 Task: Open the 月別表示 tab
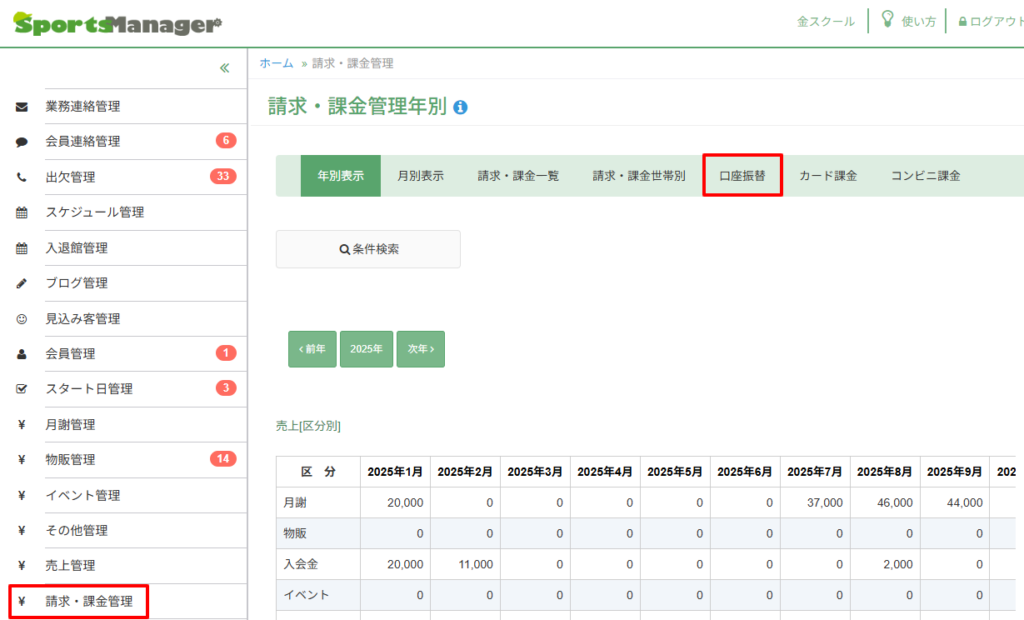coord(420,175)
